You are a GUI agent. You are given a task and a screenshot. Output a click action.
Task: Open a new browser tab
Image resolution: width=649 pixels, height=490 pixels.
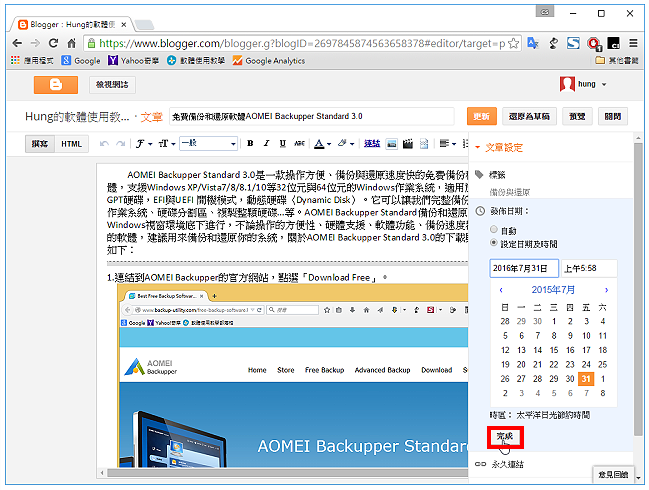point(144,25)
